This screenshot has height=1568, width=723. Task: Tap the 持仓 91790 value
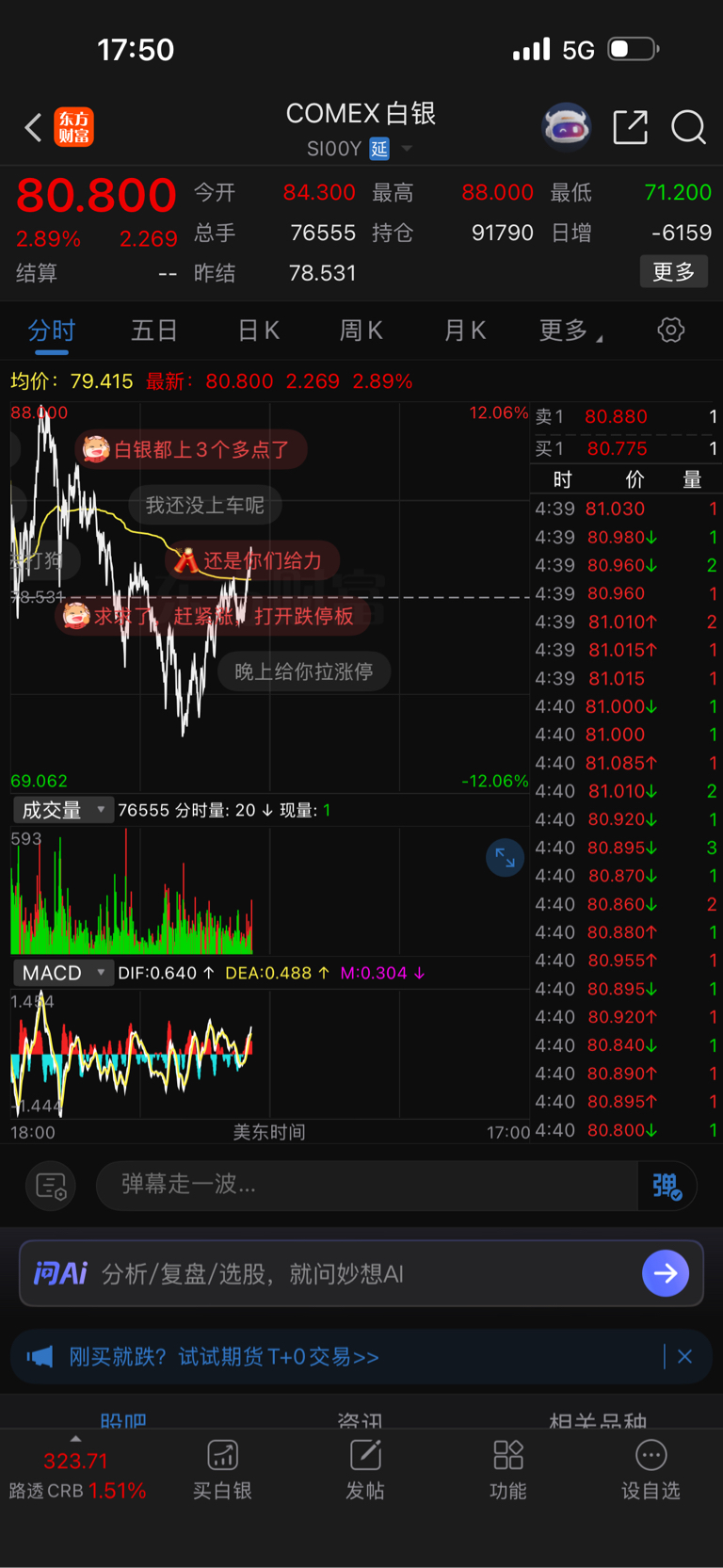point(502,233)
